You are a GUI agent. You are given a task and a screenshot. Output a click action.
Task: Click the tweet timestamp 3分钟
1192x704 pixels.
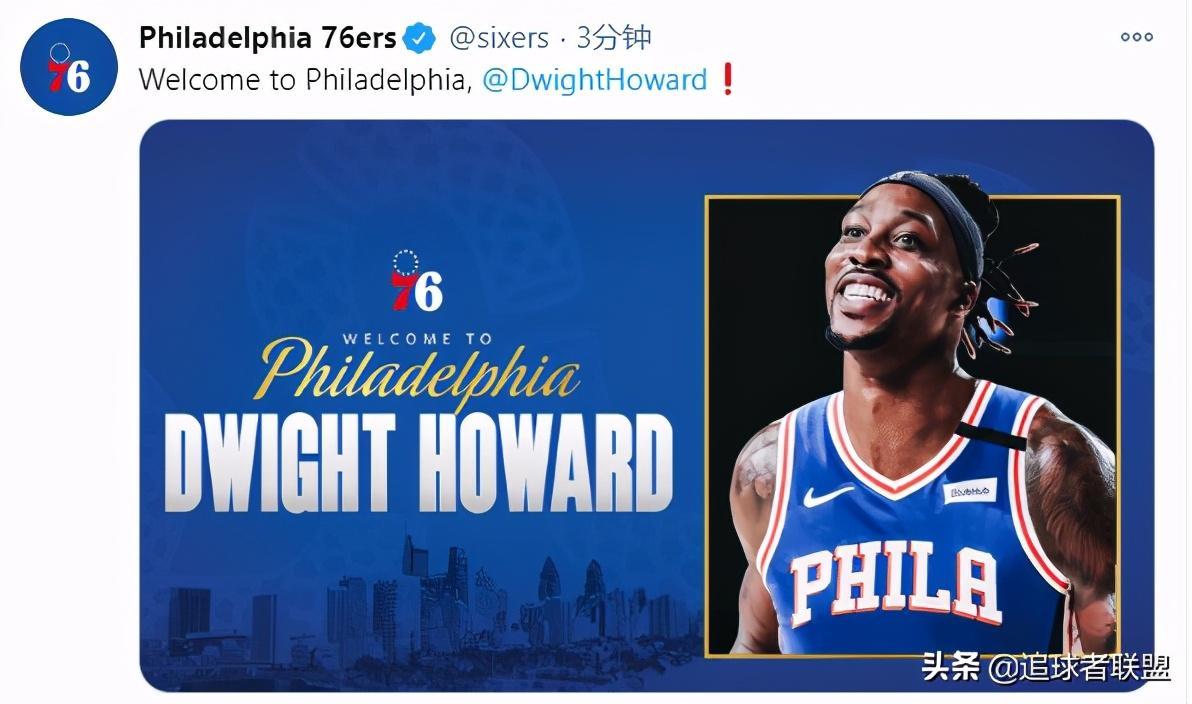613,37
